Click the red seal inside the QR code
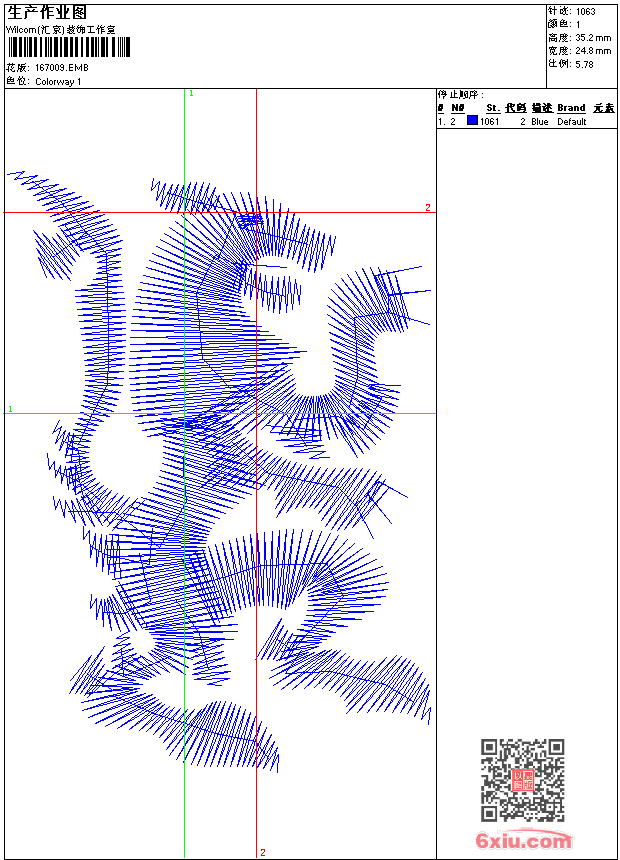The width and height of the screenshot is (620, 860). (x=522, y=780)
